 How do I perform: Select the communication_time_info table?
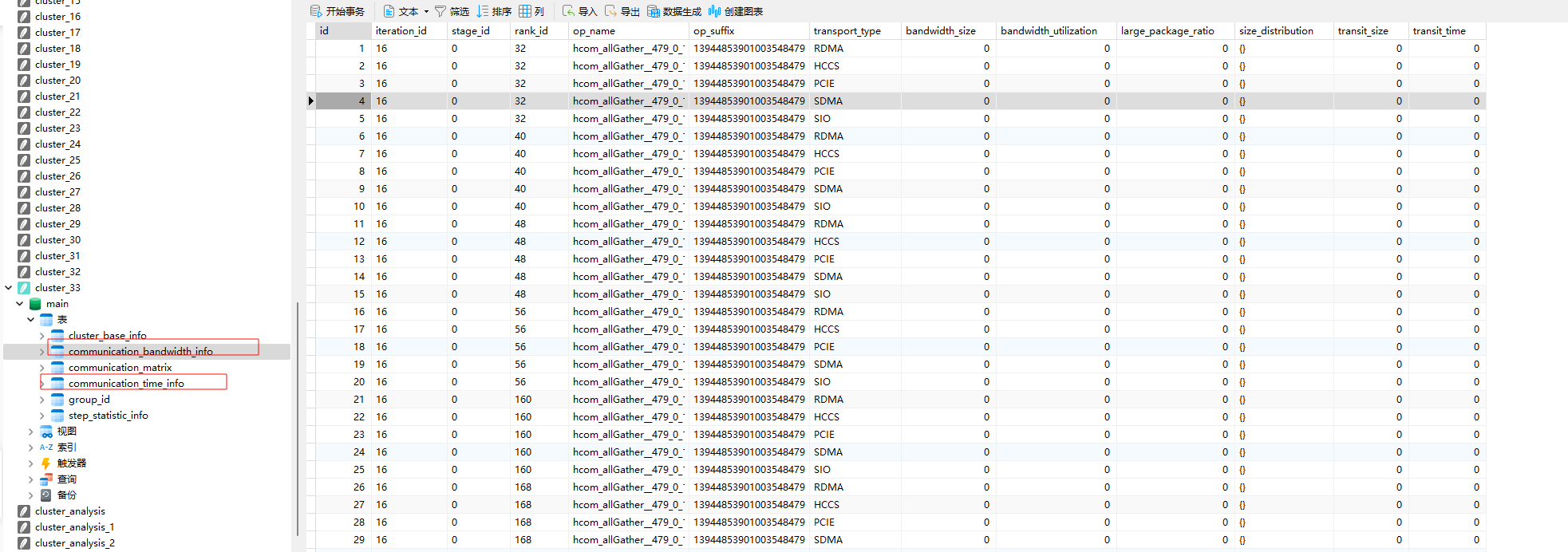pyautogui.click(x=126, y=384)
